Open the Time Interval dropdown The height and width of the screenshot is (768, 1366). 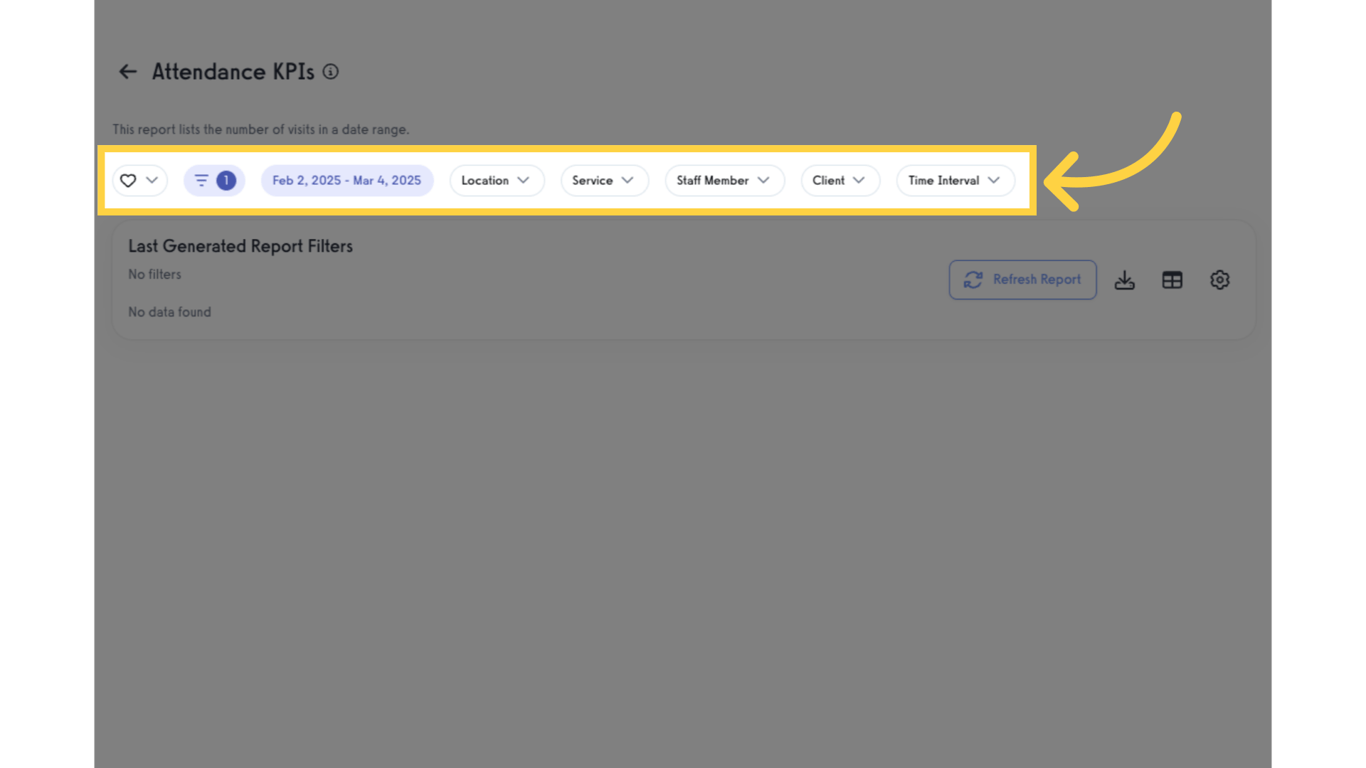click(x=955, y=180)
